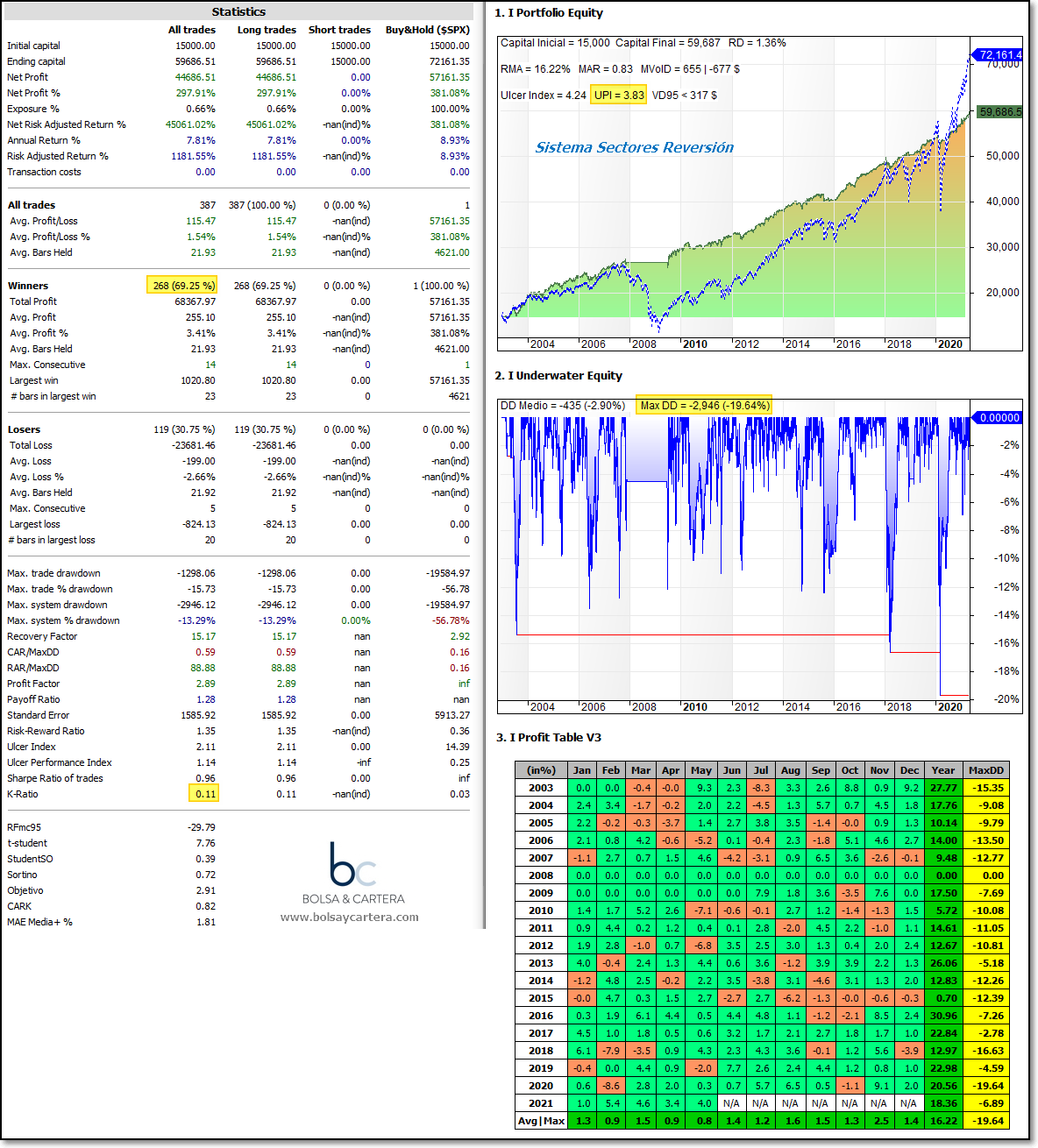Image resolution: width=1038 pixels, height=1148 pixels.
Task: Select the "Nov" column header in profit table
Action: (879, 770)
